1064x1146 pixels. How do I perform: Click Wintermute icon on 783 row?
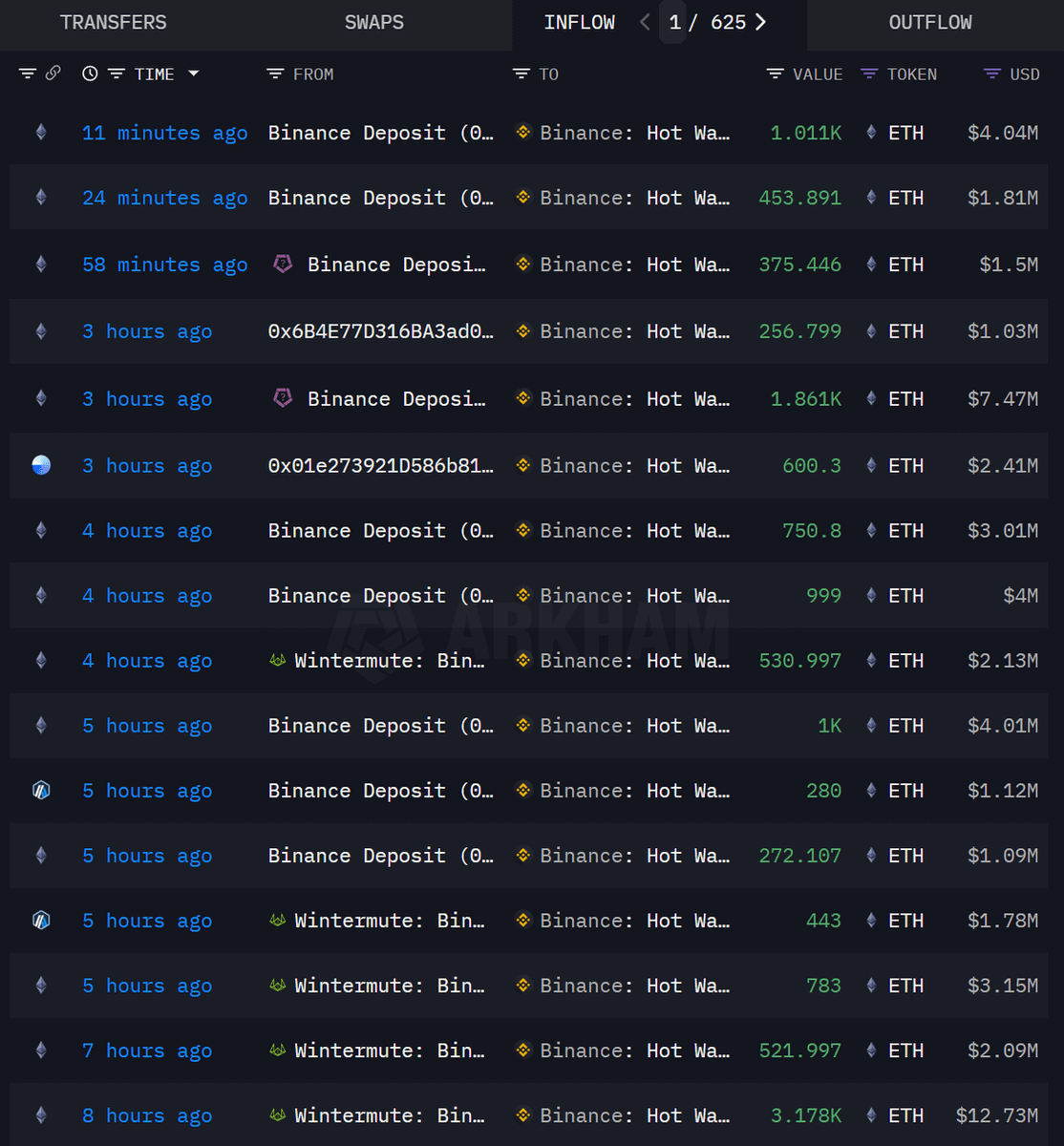pyautogui.click(x=277, y=985)
